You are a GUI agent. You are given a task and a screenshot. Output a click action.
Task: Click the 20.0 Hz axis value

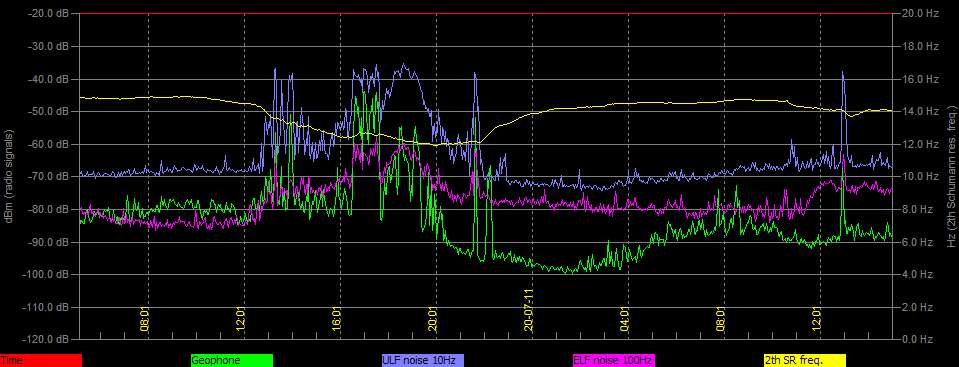click(920, 13)
